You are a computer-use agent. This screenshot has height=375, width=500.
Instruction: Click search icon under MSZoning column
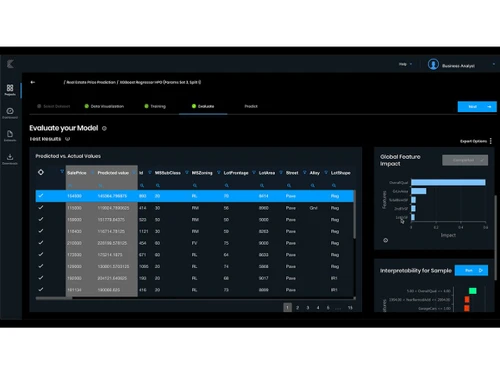pyautogui.click(x=195, y=185)
